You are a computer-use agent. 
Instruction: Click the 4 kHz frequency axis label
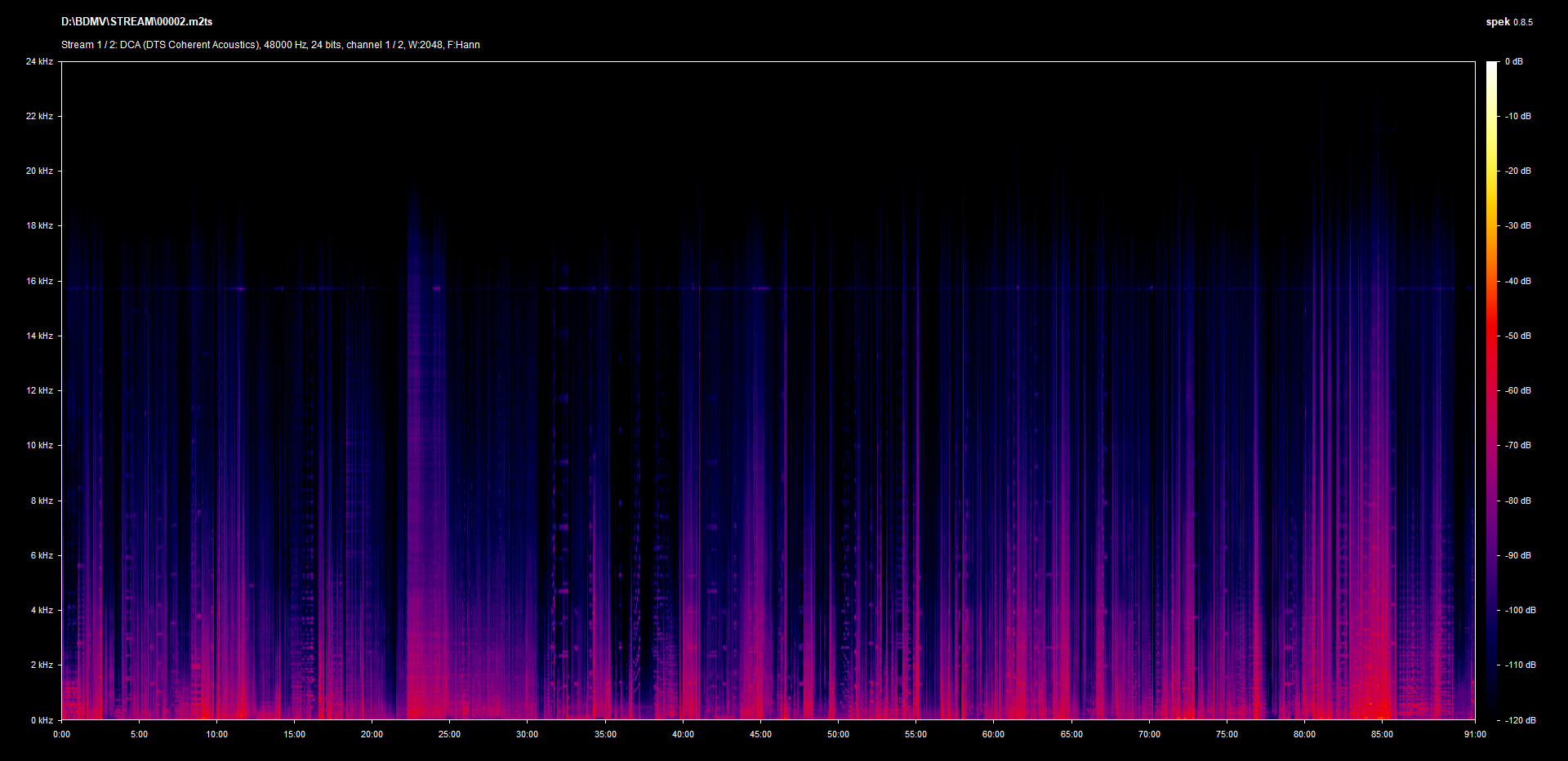tap(42, 610)
